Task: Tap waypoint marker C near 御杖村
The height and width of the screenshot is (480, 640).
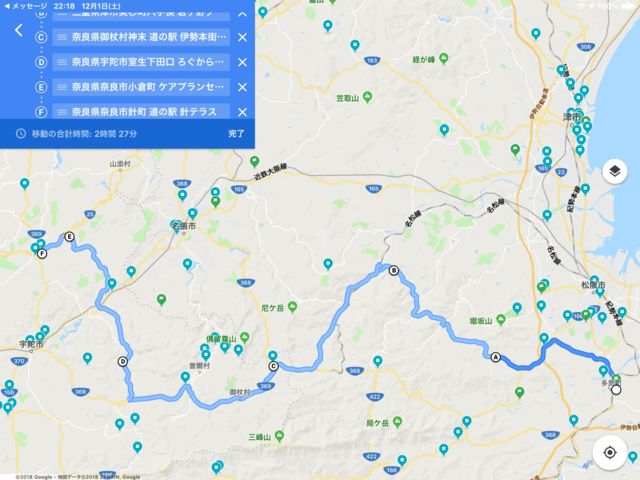Action: pyautogui.click(x=272, y=366)
